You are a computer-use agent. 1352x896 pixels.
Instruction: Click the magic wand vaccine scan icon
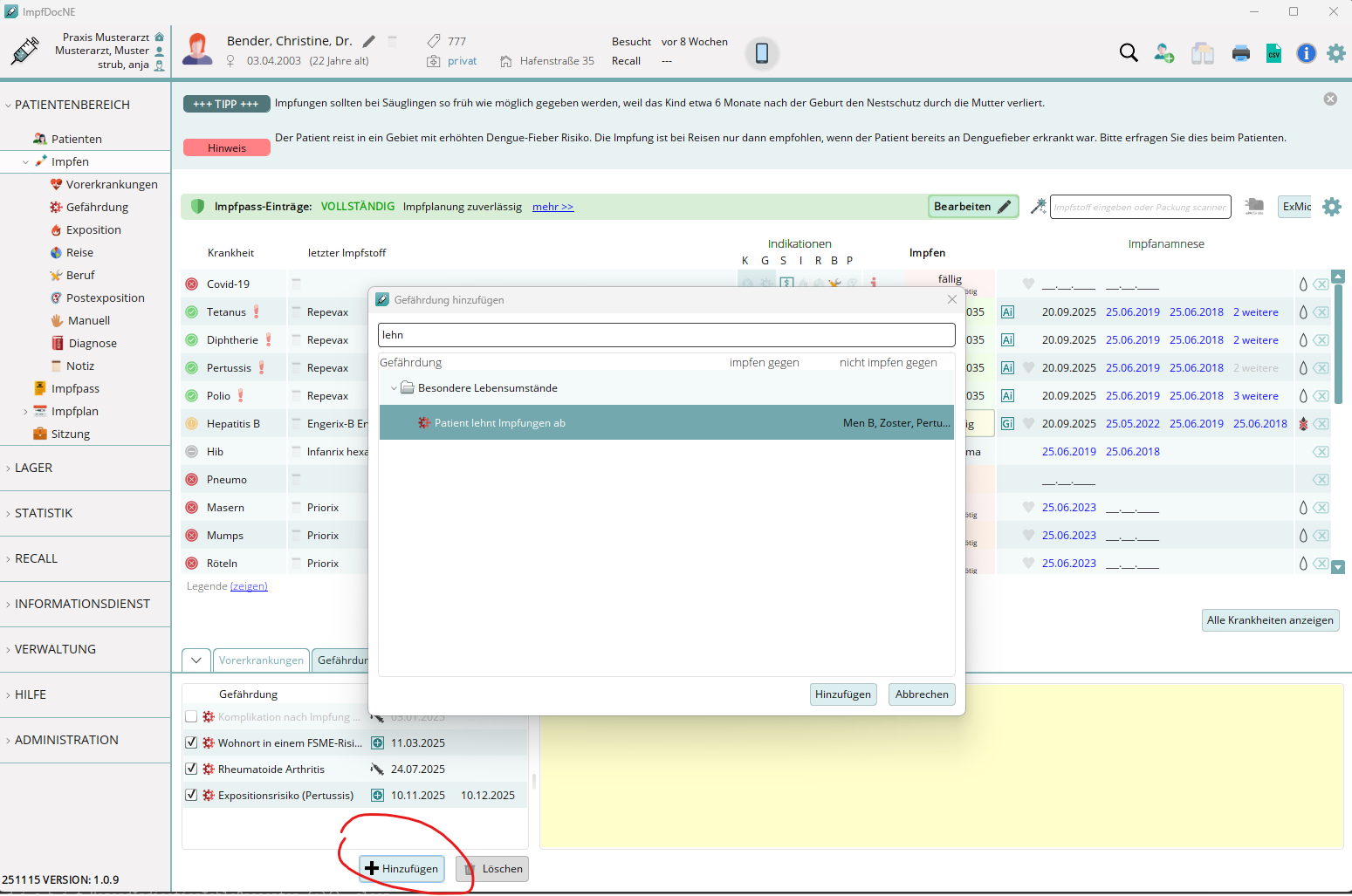click(1038, 207)
